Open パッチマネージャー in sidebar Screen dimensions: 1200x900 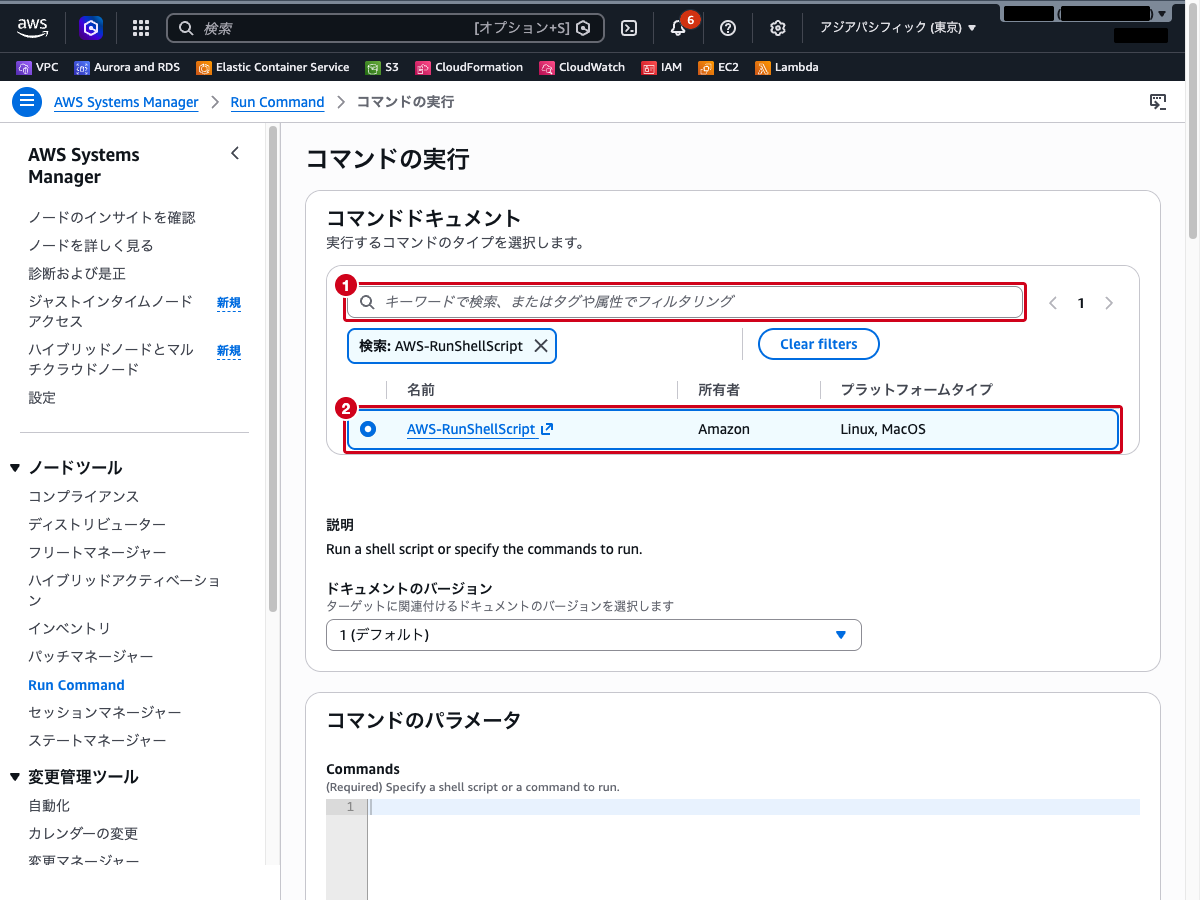pos(91,656)
